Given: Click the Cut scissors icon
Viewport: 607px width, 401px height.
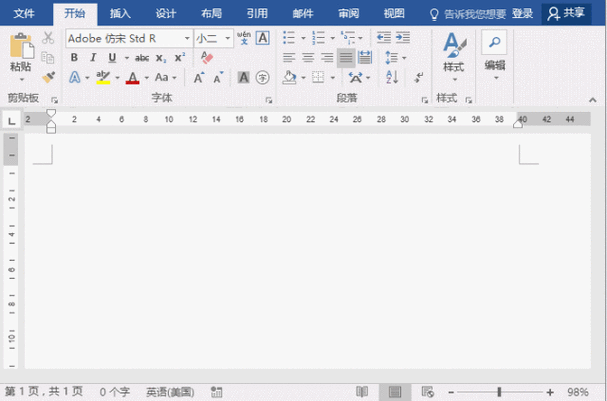Looking at the screenshot, I should [48, 38].
